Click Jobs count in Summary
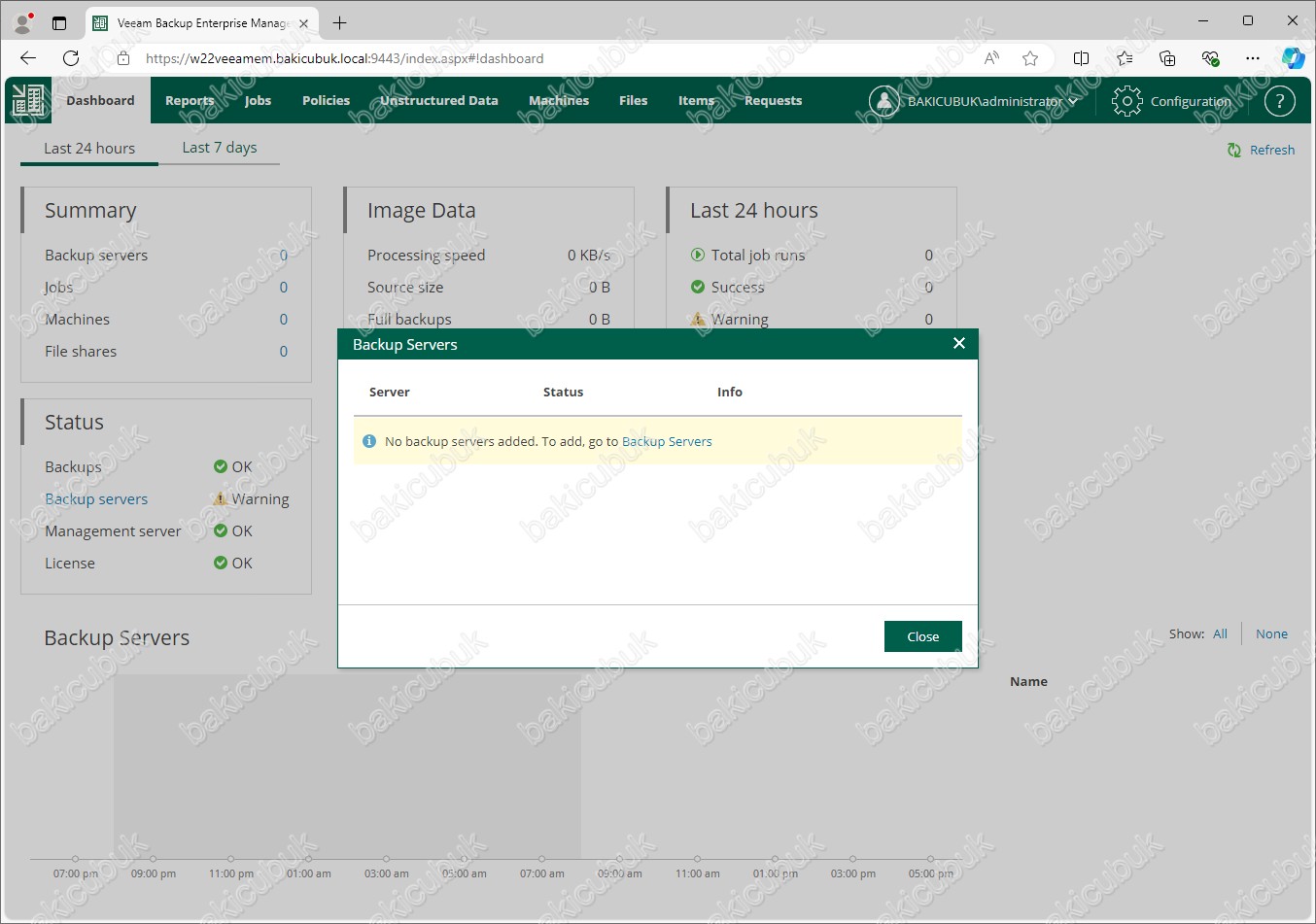Image resolution: width=1316 pixels, height=924 pixels. [284, 287]
